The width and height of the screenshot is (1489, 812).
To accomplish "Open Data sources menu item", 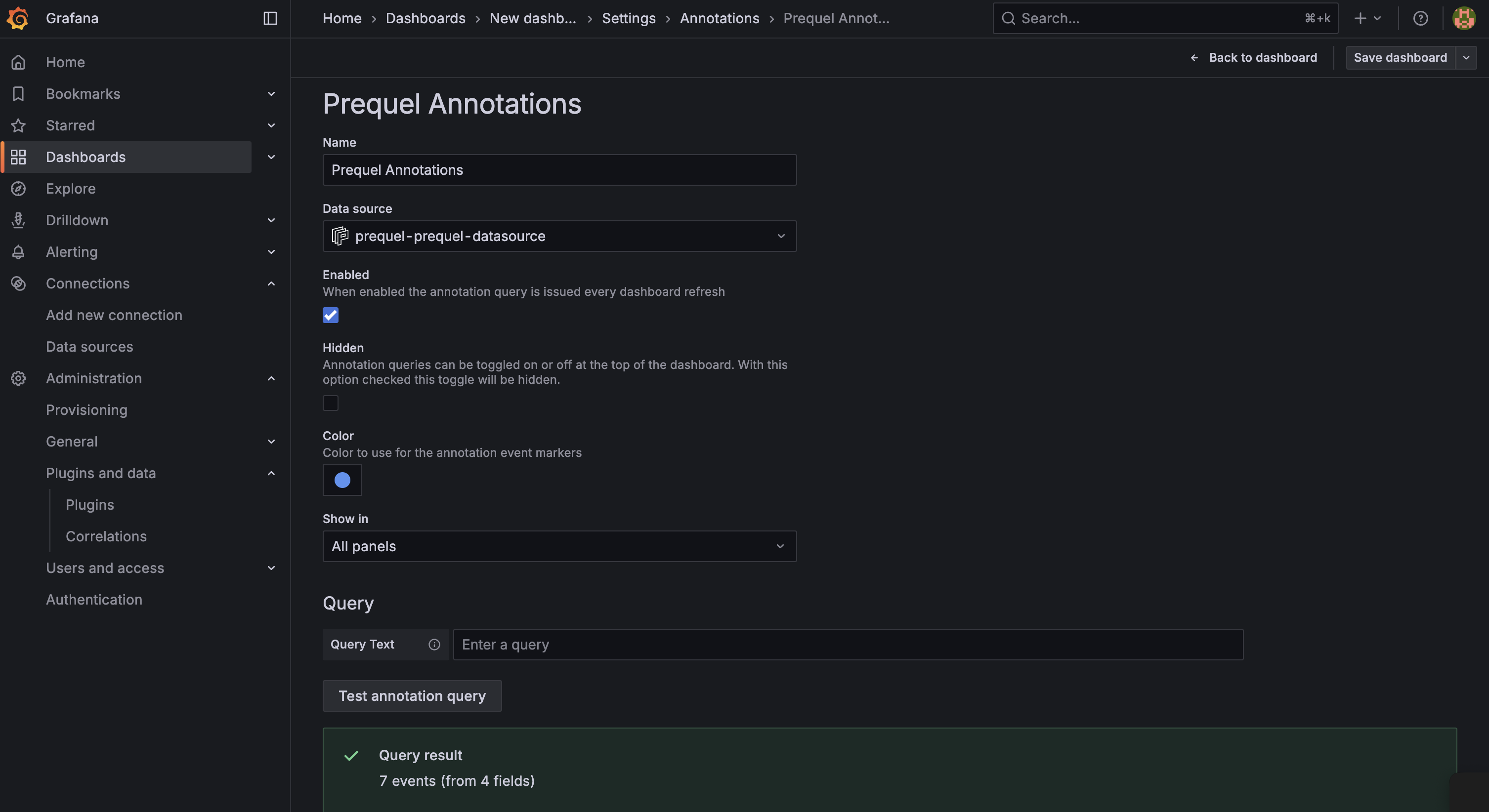I will [89, 347].
